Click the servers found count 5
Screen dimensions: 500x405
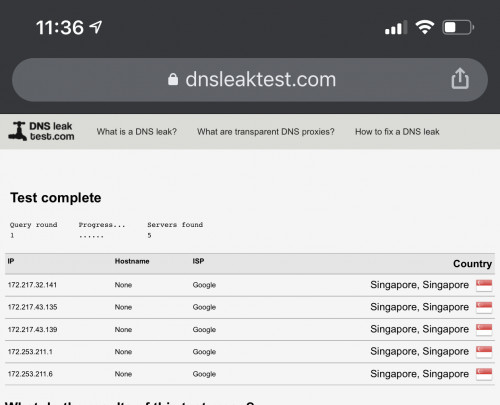click(x=149, y=235)
